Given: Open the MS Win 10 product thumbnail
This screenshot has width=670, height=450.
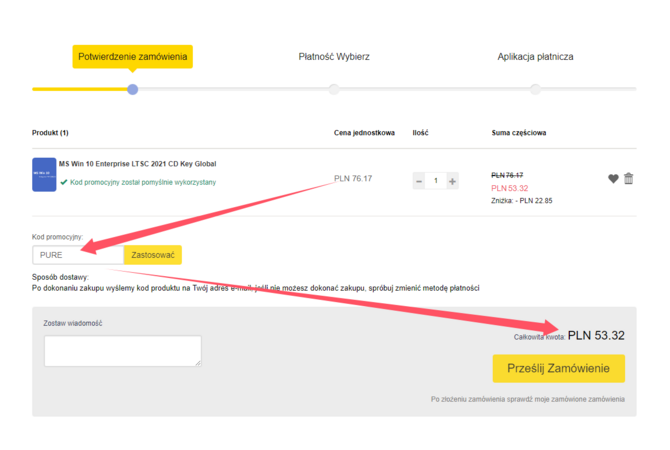Looking at the screenshot, I should coord(44,174).
